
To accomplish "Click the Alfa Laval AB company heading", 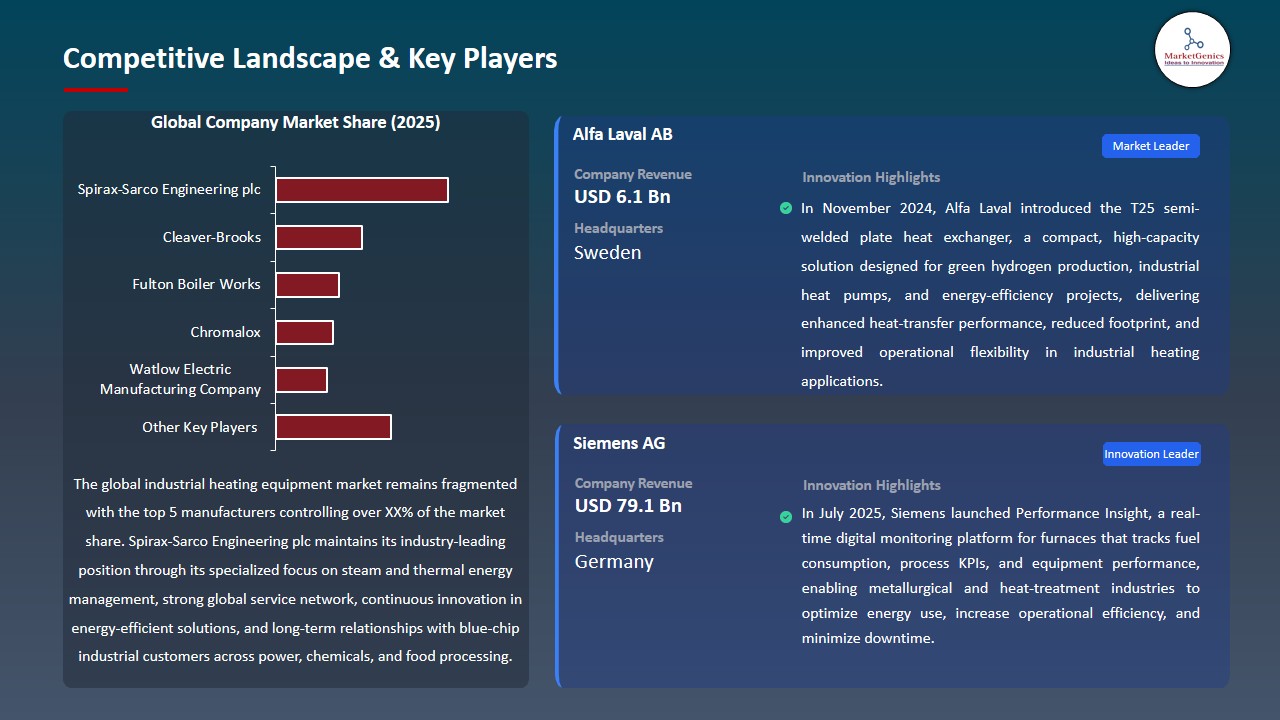I will [x=622, y=134].
